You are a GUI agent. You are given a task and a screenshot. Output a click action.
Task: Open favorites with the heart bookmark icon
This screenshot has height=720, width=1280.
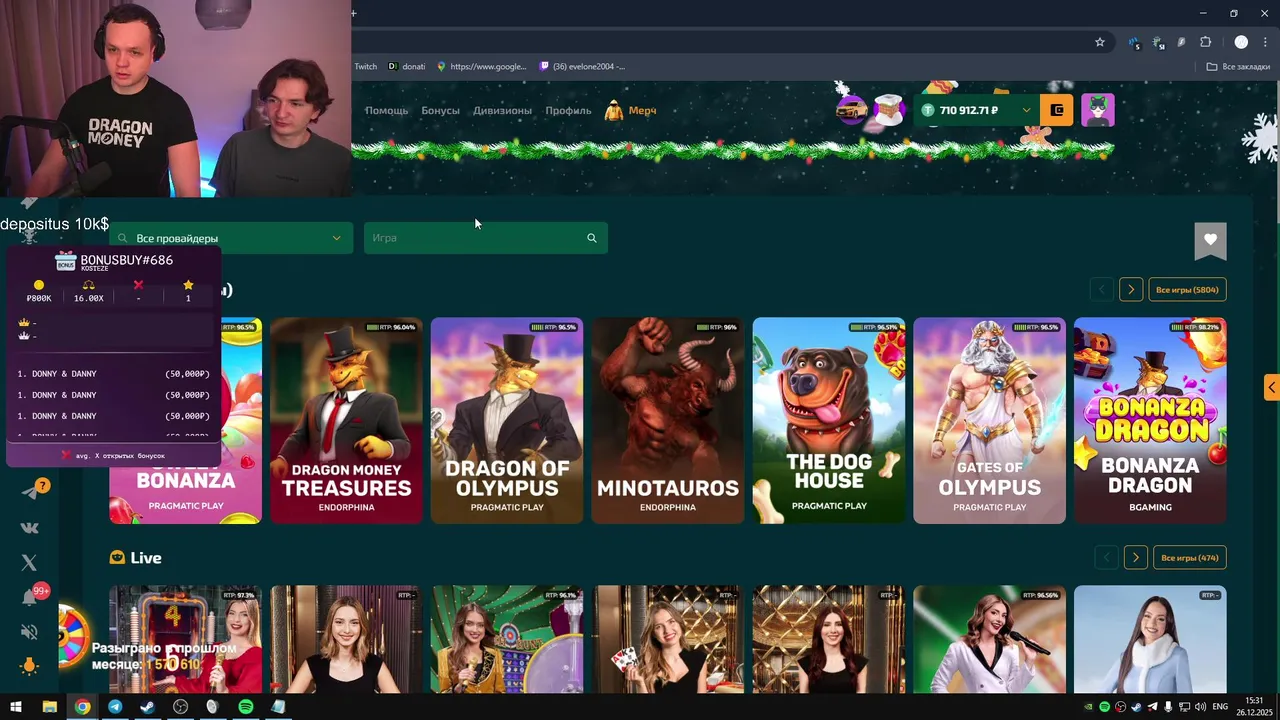point(1210,240)
